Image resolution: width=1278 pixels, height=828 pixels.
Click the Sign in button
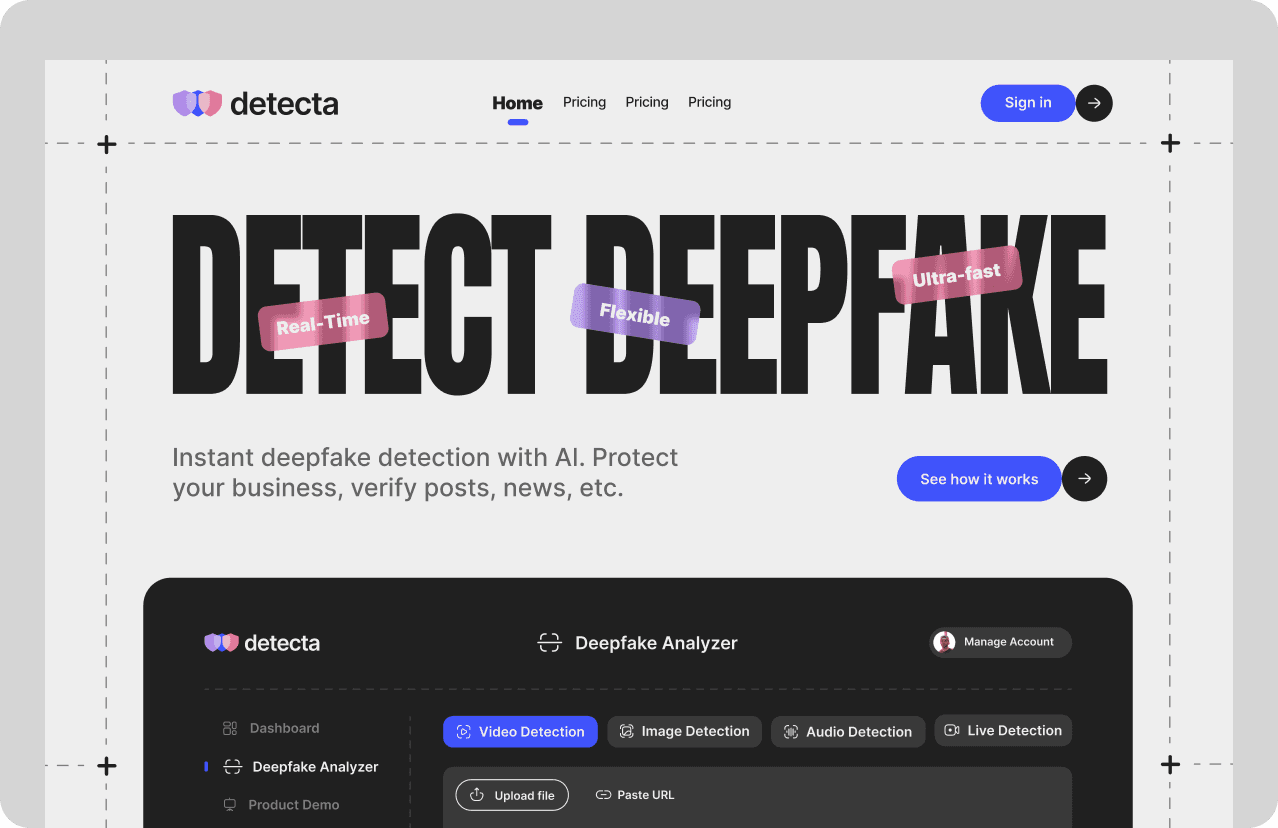[1028, 103]
